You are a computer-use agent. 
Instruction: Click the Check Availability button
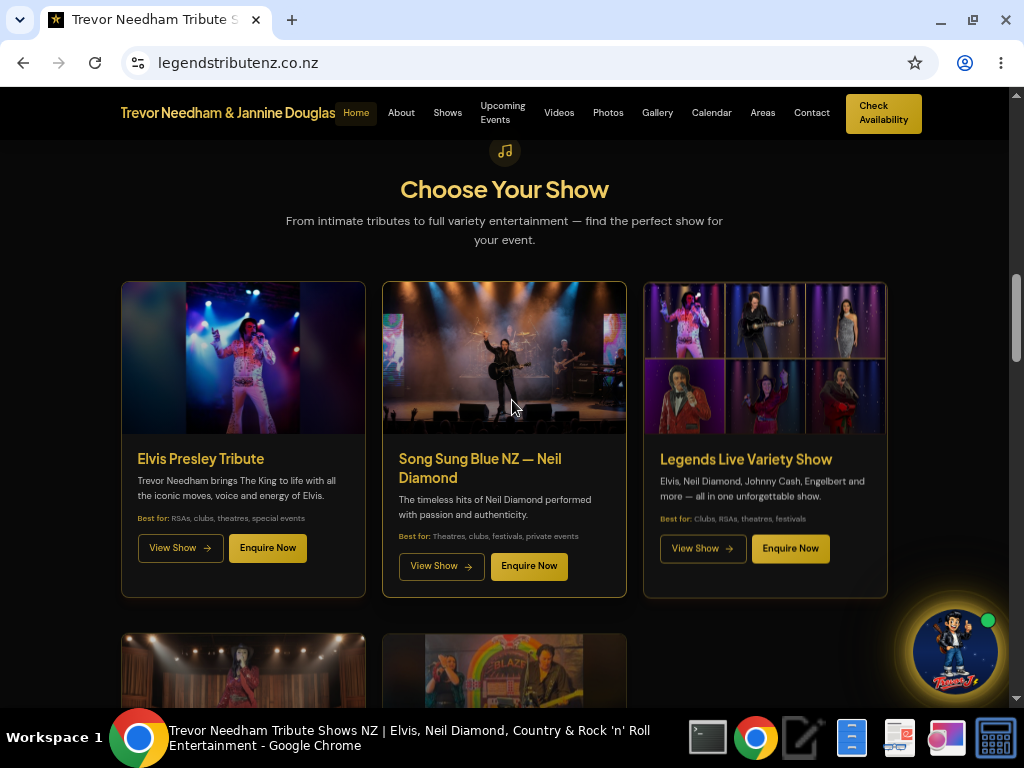point(884,114)
